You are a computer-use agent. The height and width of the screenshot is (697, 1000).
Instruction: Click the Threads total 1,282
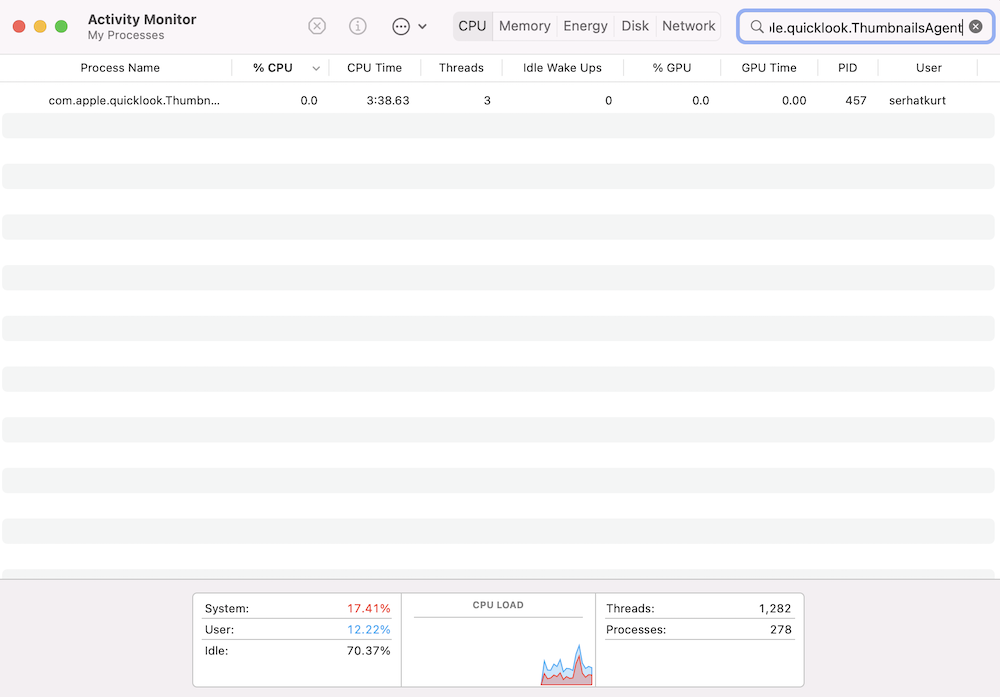click(775, 608)
